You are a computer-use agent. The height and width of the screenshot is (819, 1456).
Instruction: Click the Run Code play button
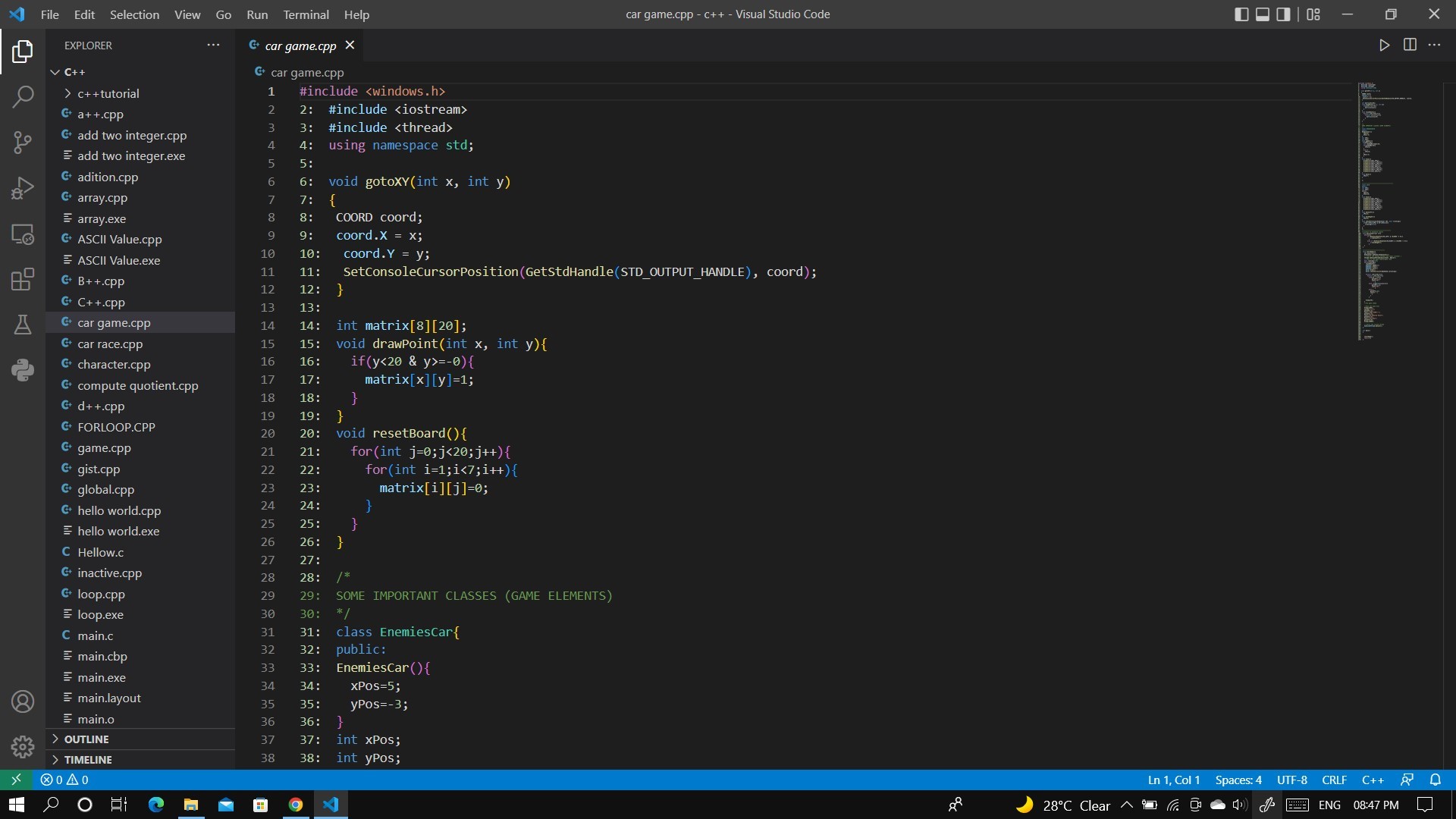[x=1384, y=45]
